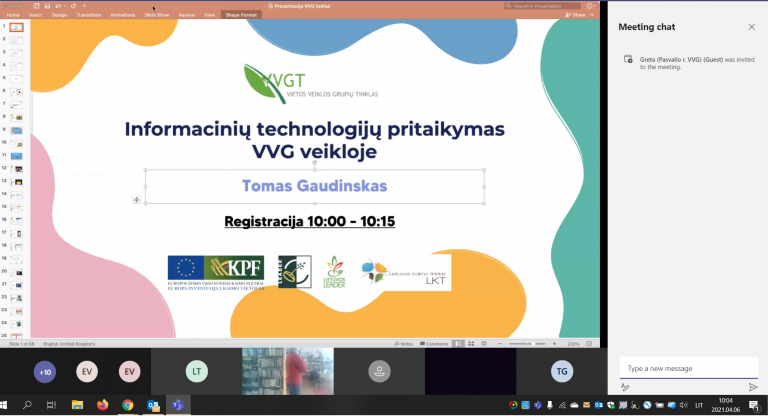Open the feedback smiley icon
This screenshot has height=416, width=768.
[590, 6]
